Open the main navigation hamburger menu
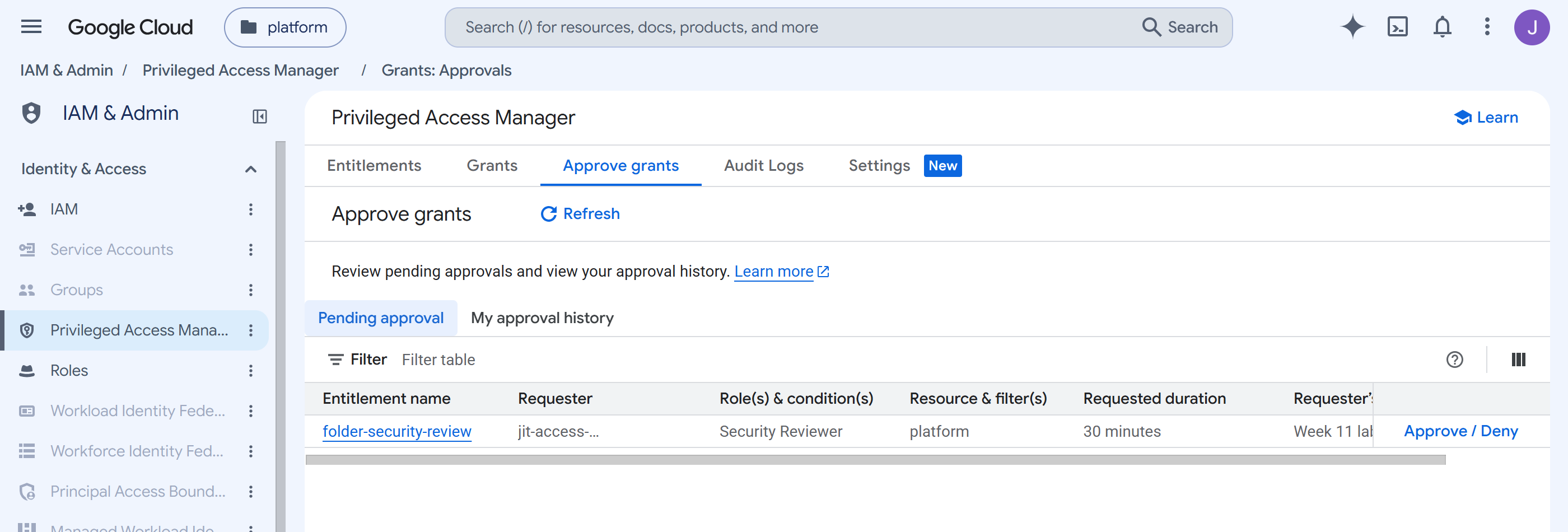The image size is (1568, 532). point(31,27)
